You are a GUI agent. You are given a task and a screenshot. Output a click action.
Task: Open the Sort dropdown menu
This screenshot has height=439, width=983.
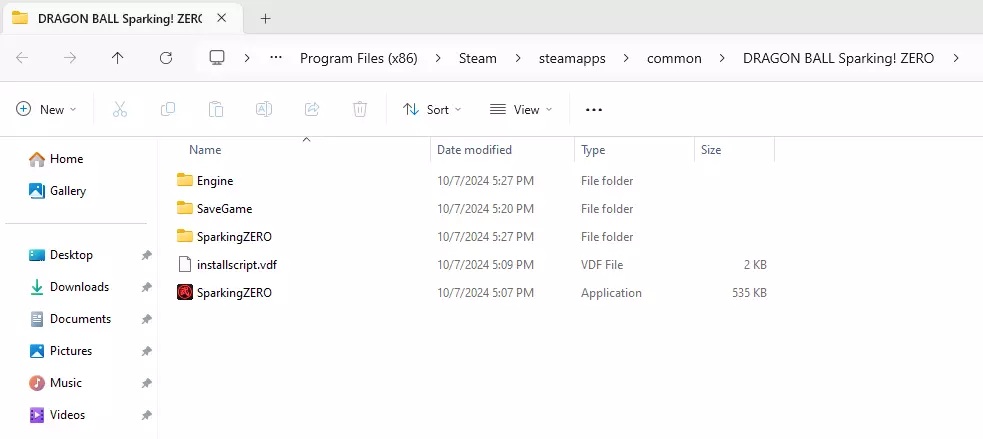(432, 109)
